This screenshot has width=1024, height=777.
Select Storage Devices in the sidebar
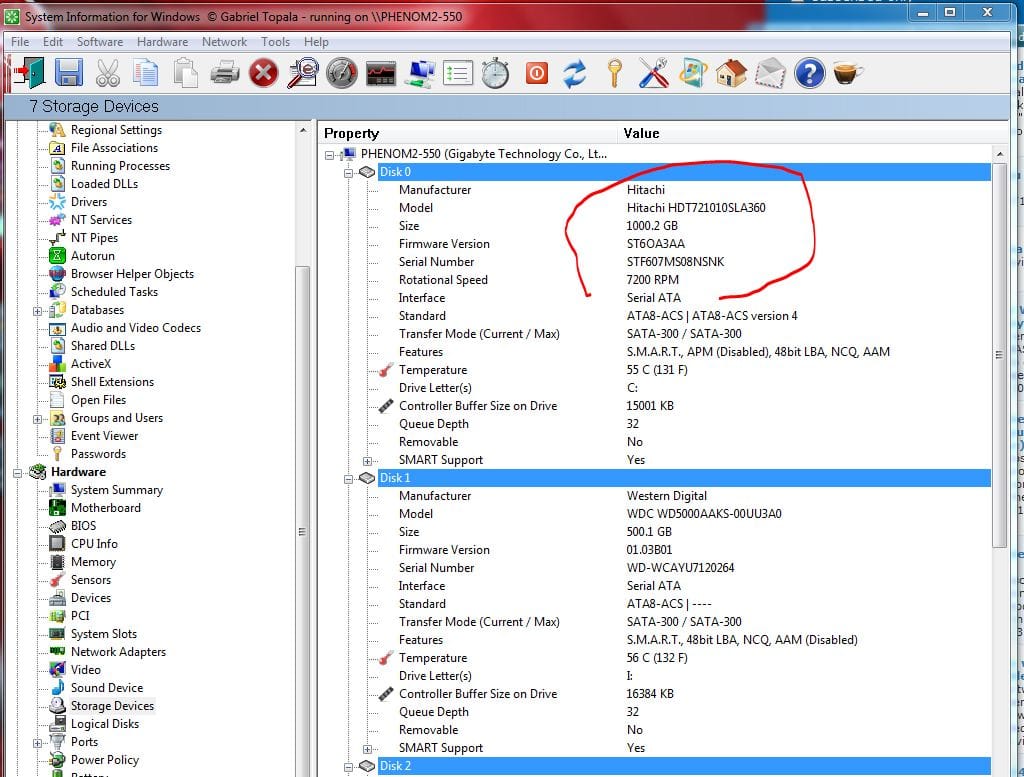[112, 706]
